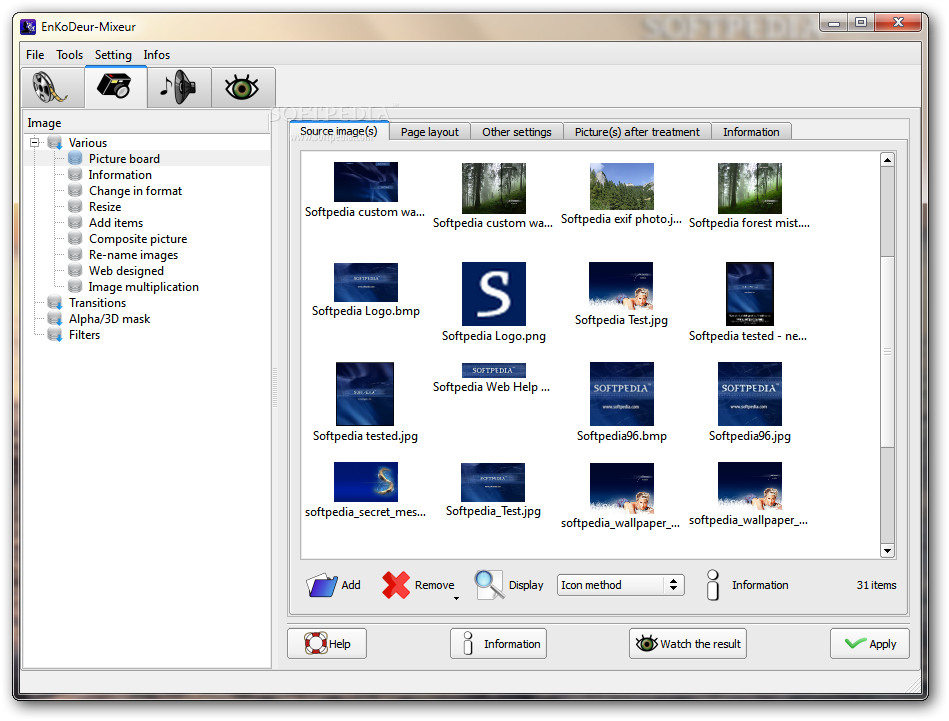Select Change in format tree item

pyautogui.click(x=135, y=191)
